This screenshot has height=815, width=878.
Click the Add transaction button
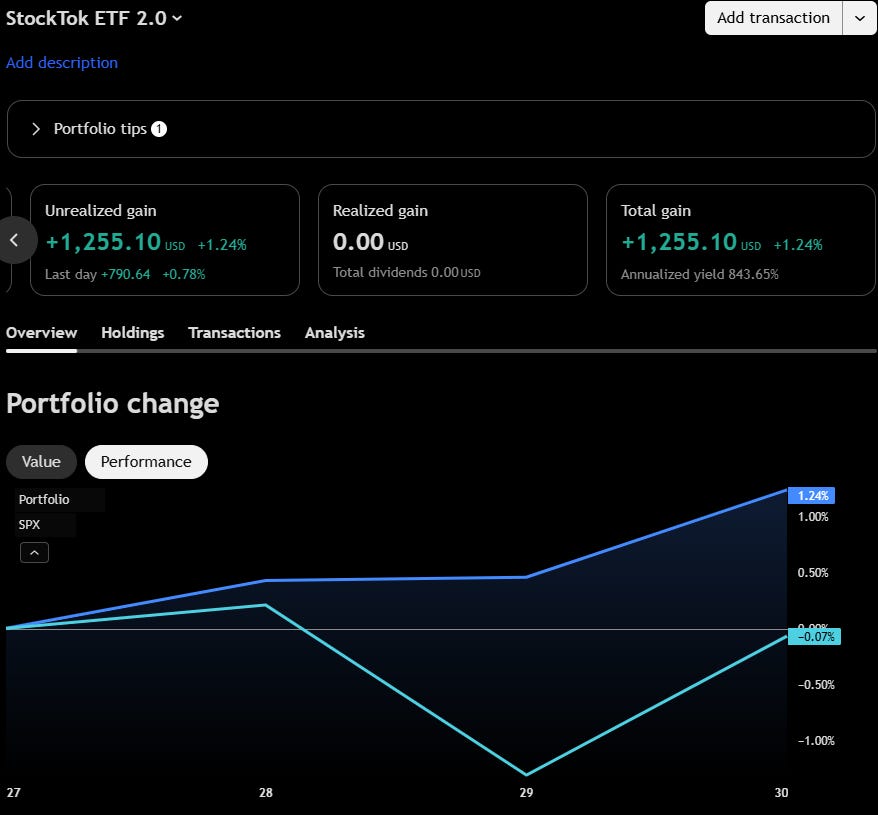pos(773,18)
